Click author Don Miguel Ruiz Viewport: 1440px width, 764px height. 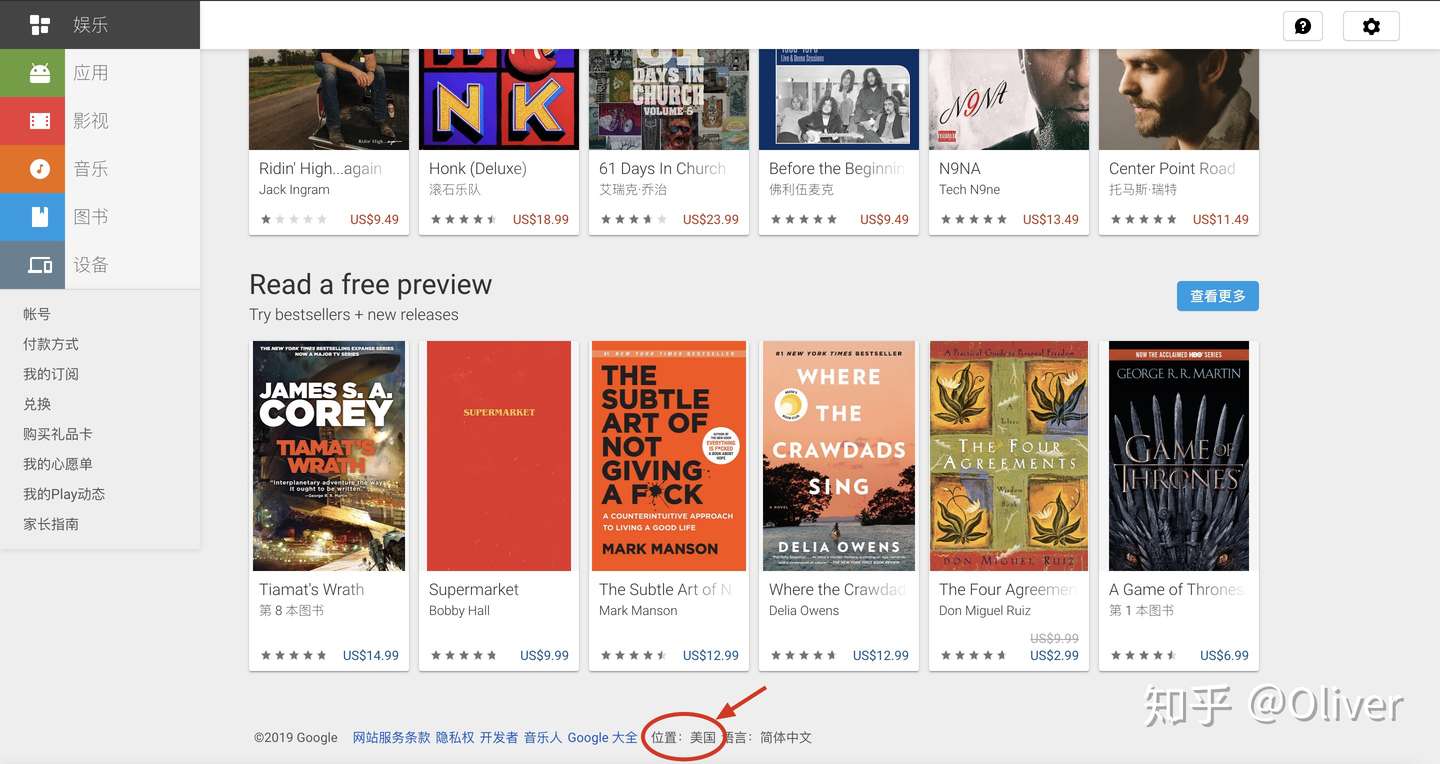coord(984,611)
